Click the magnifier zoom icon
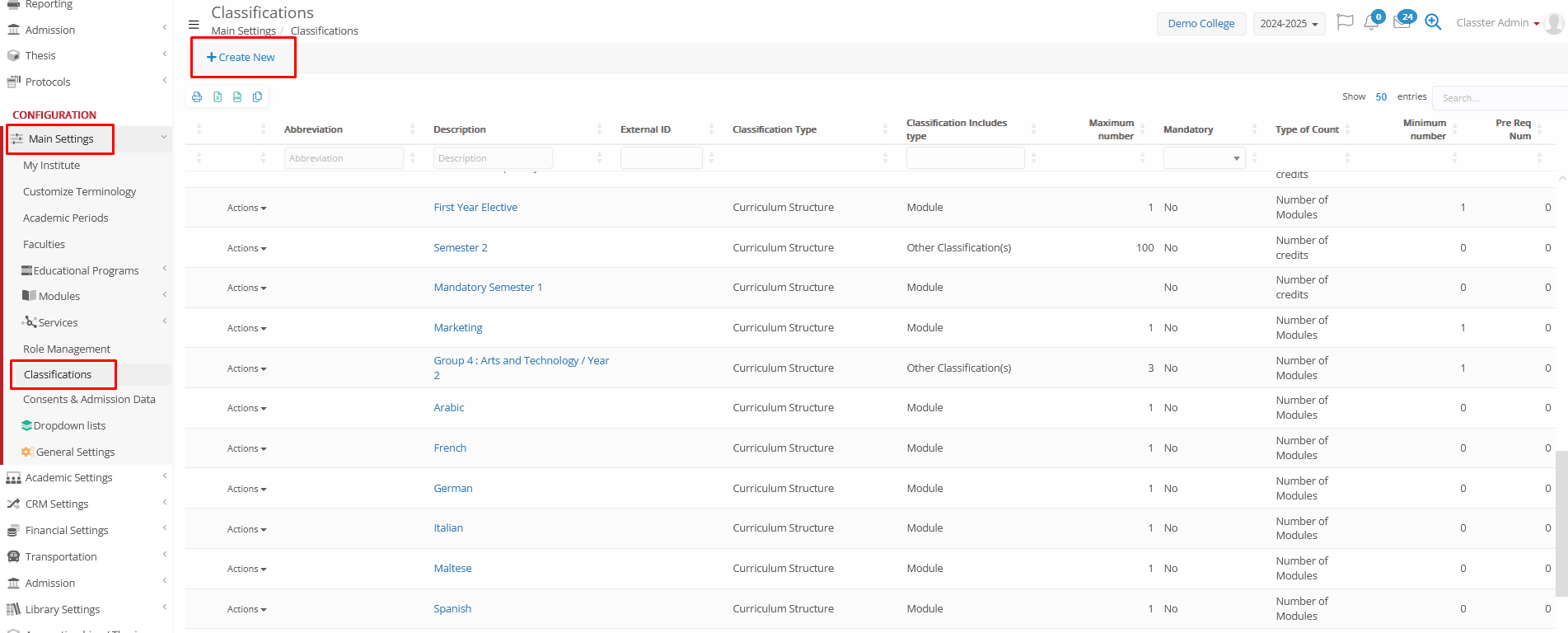 [1433, 22]
